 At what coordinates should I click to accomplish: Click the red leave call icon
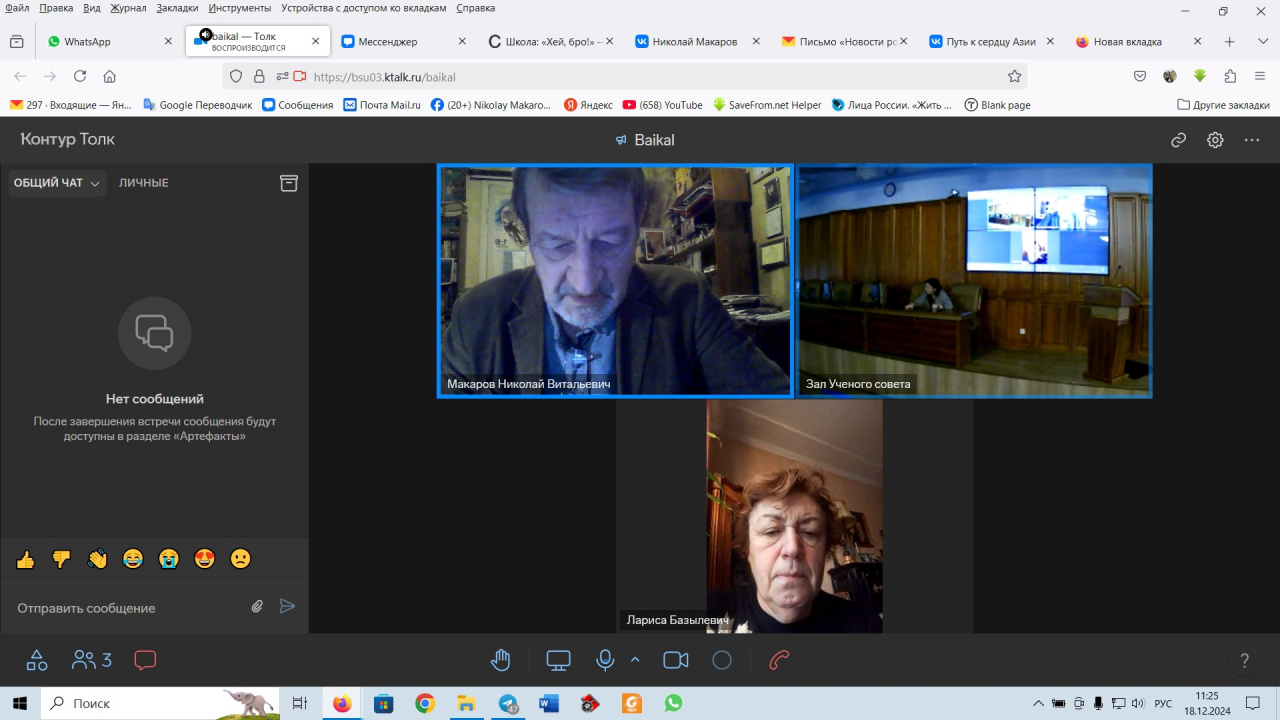[x=779, y=660]
